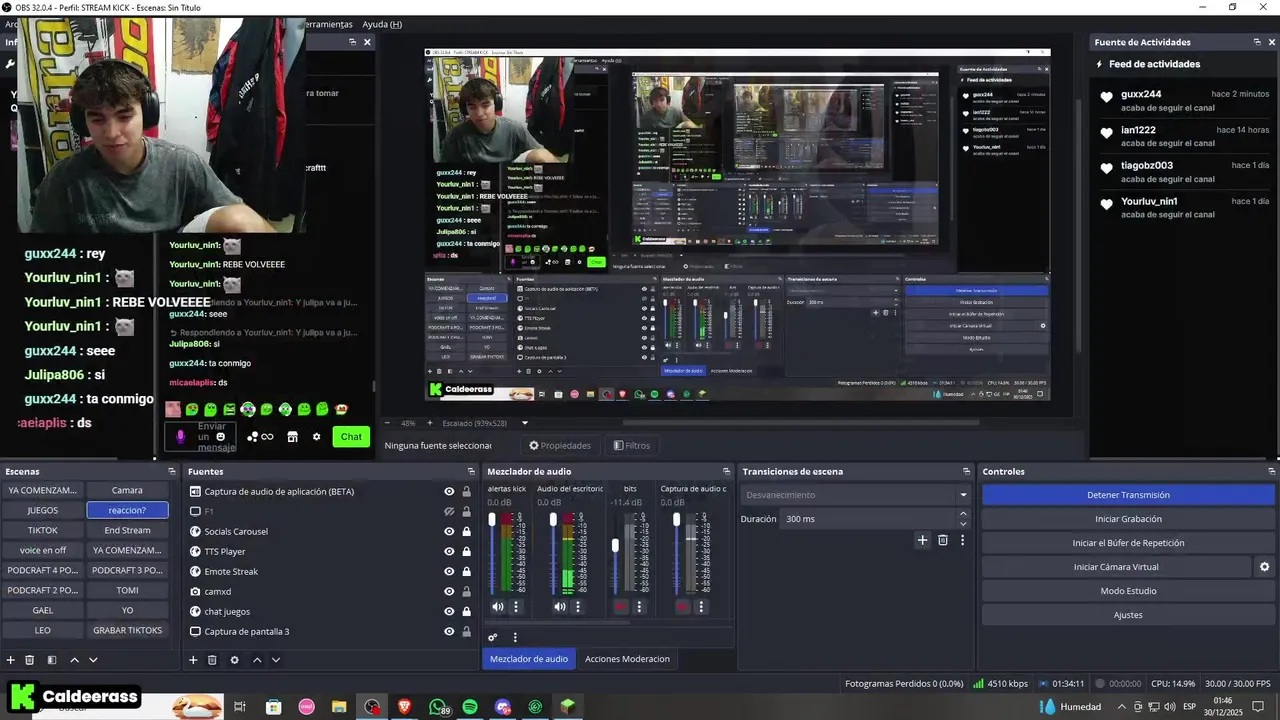Increase transition duration with up arrow
The image size is (1280, 720).
[x=963, y=514]
